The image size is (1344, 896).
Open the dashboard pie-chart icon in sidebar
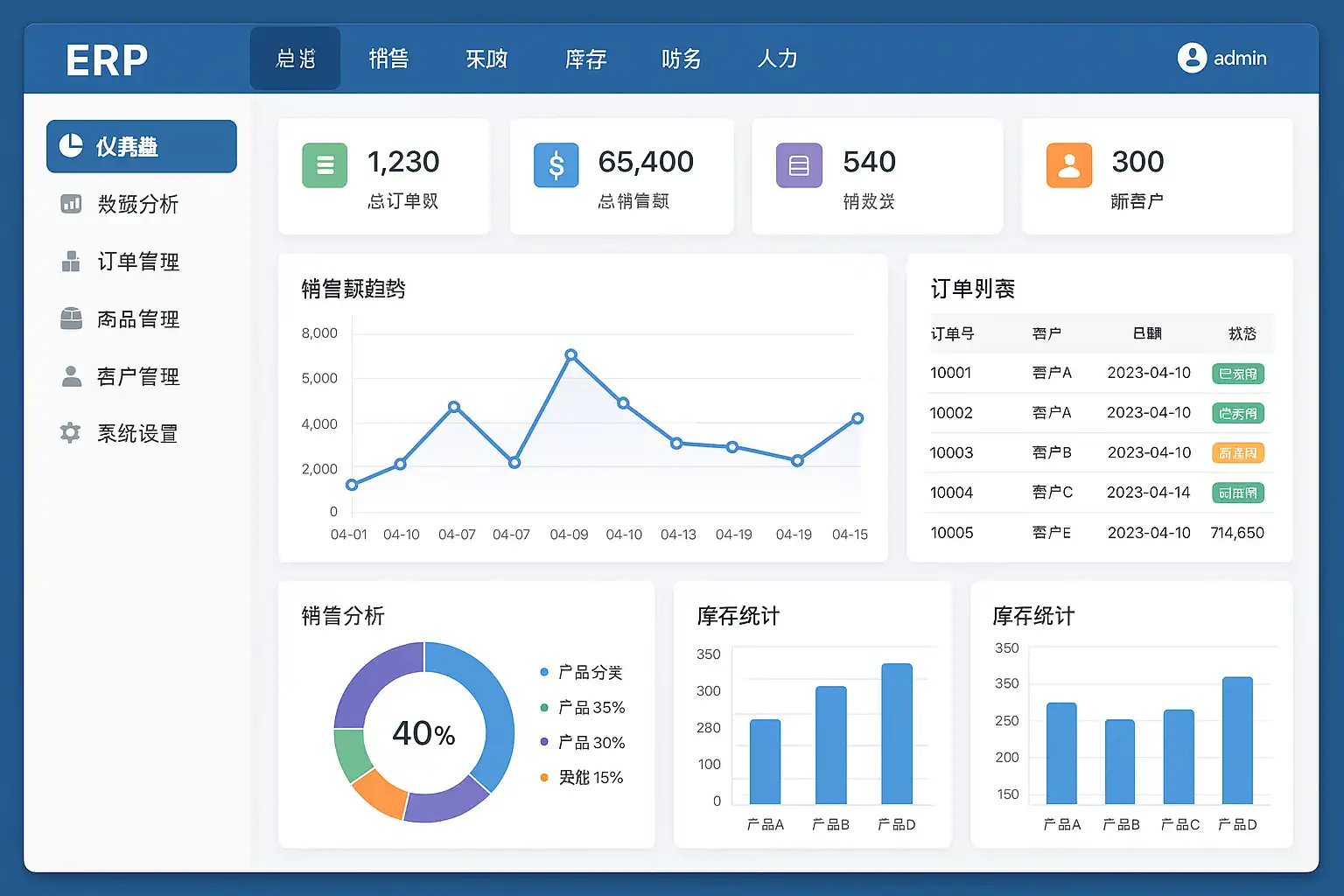tap(71, 146)
